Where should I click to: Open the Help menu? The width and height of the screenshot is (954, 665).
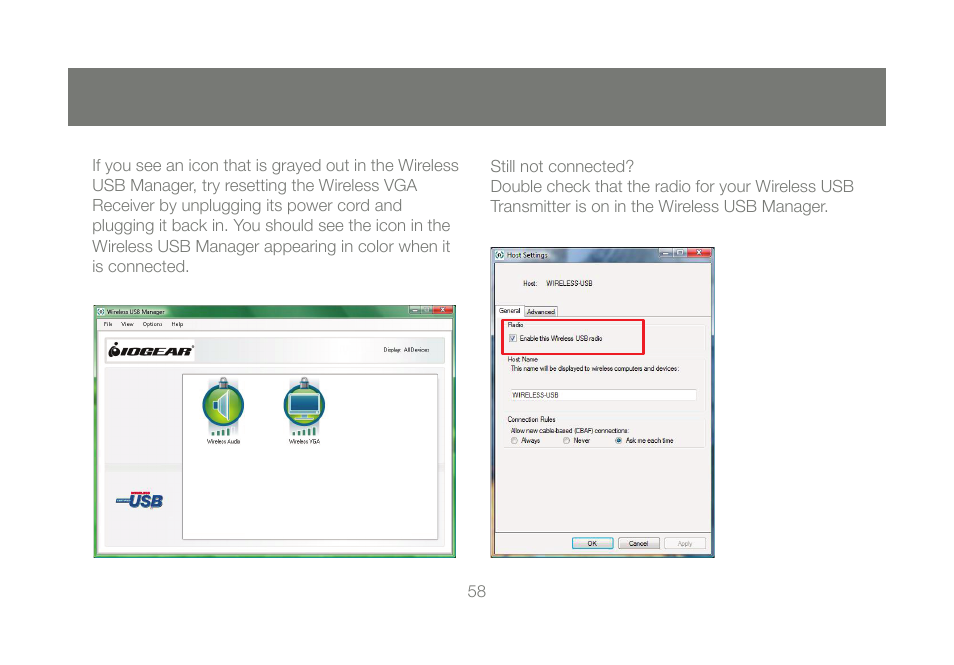pyautogui.click(x=177, y=324)
